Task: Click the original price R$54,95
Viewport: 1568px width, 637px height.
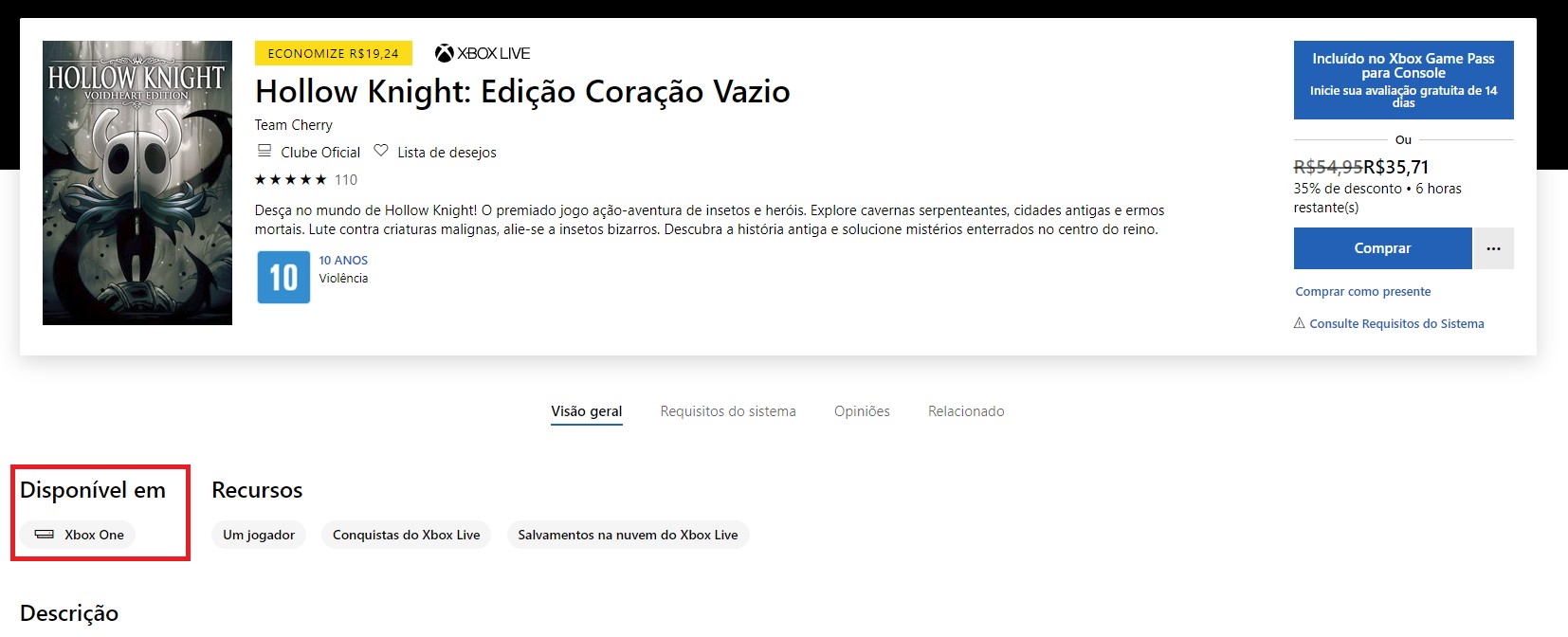Action: coord(1328,167)
